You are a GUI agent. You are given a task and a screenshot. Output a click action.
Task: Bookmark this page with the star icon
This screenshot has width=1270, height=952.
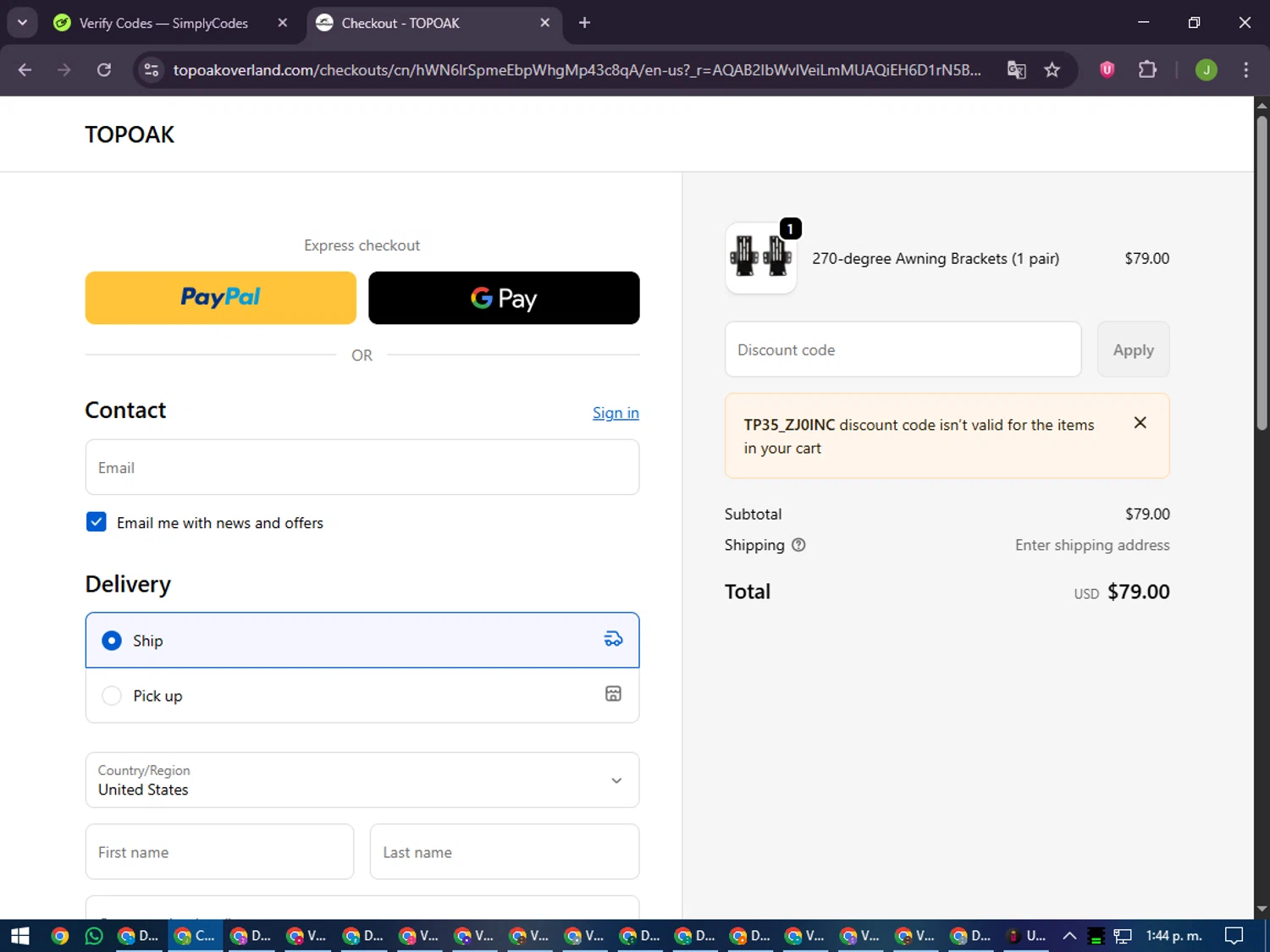tap(1052, 70)
